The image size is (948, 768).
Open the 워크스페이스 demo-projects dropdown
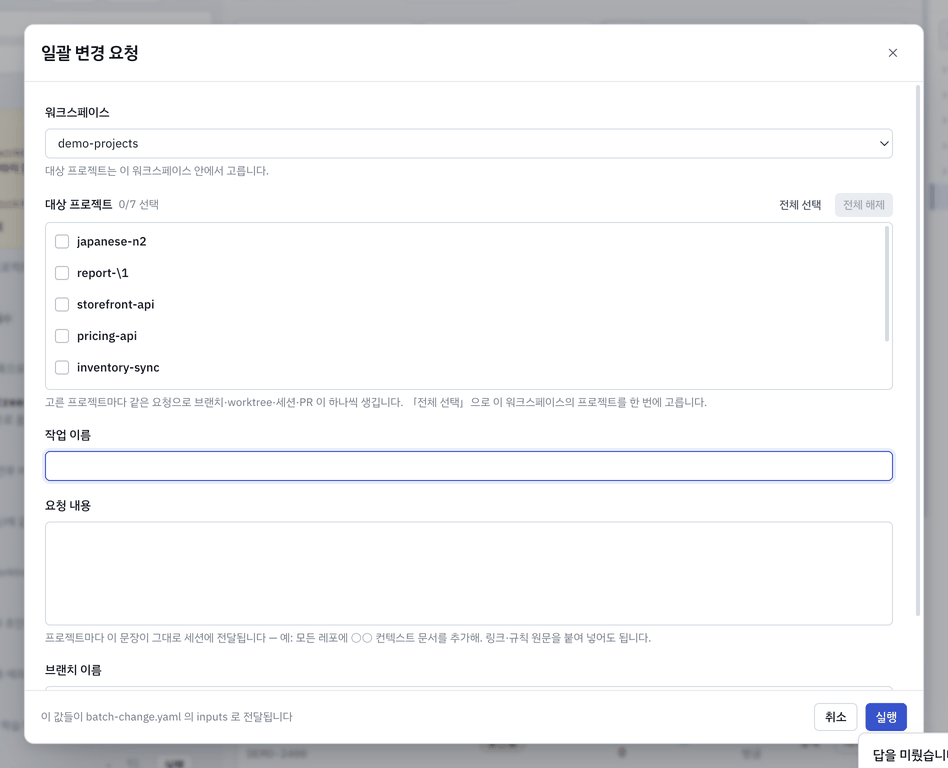pyautogui.click(x=469, y=143)
